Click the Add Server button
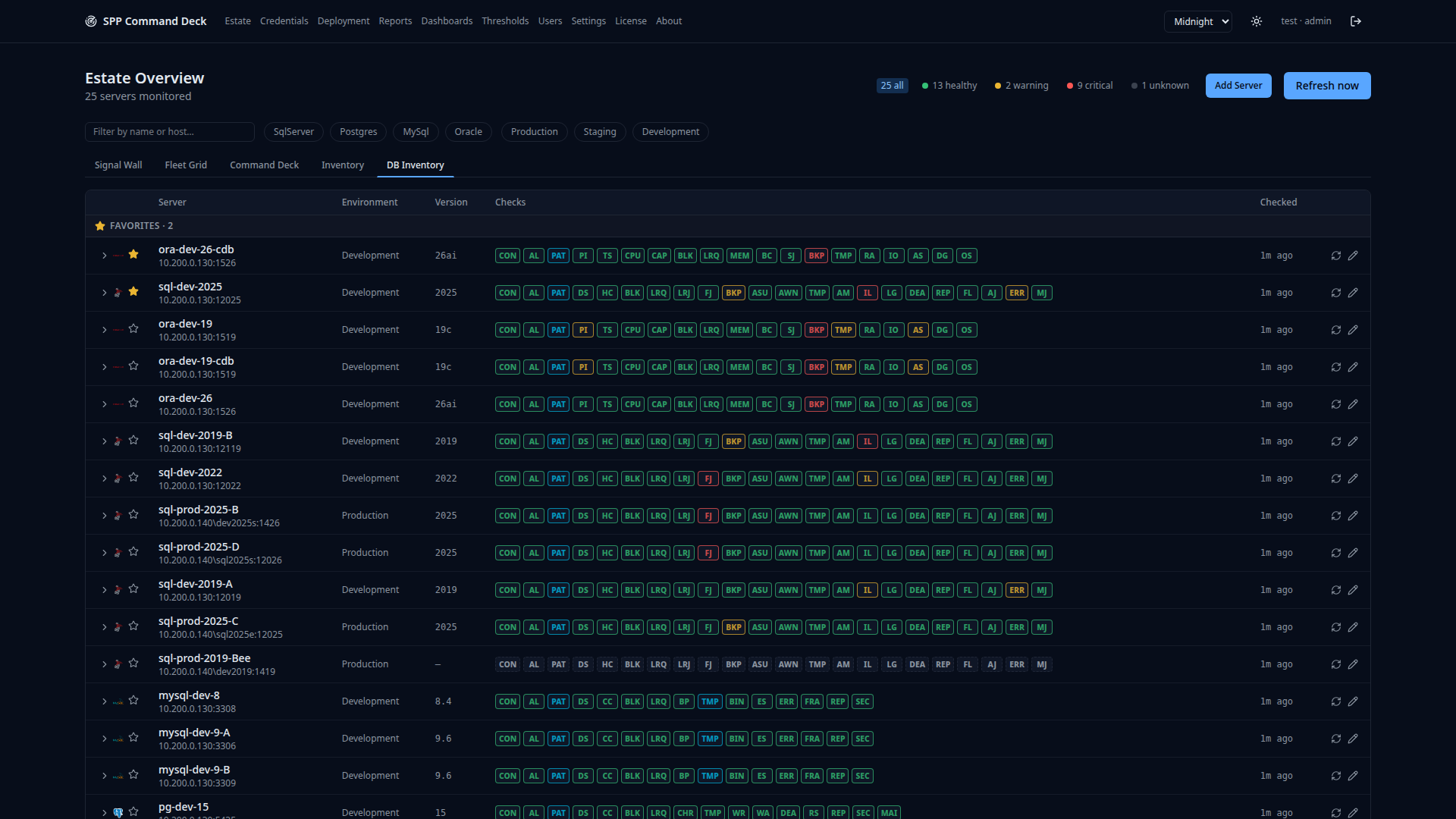Viewport: 1456px width, 819px height. point(1238,86)
